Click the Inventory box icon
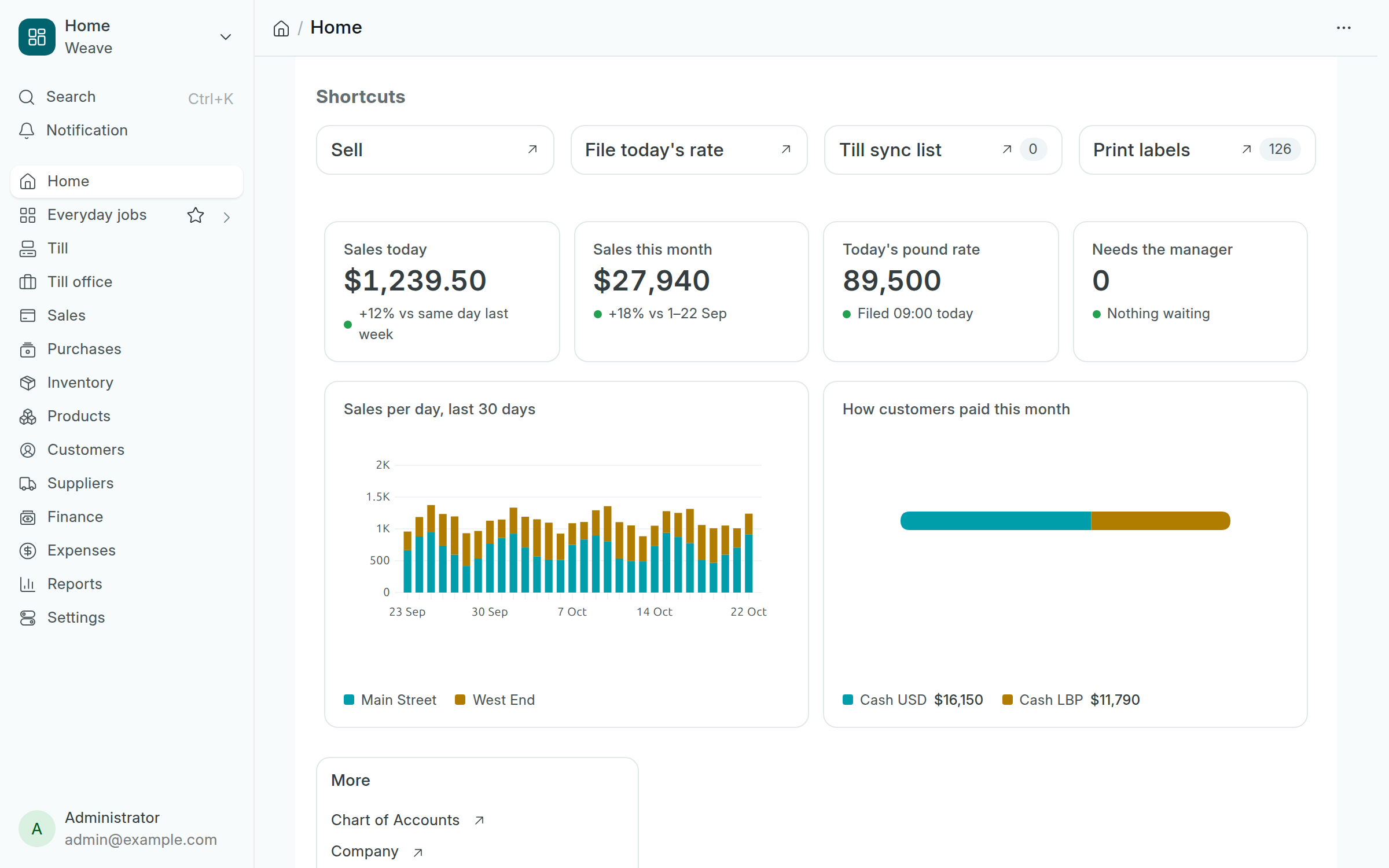Screen dimensions: 1389x868 tap(28, 382)
